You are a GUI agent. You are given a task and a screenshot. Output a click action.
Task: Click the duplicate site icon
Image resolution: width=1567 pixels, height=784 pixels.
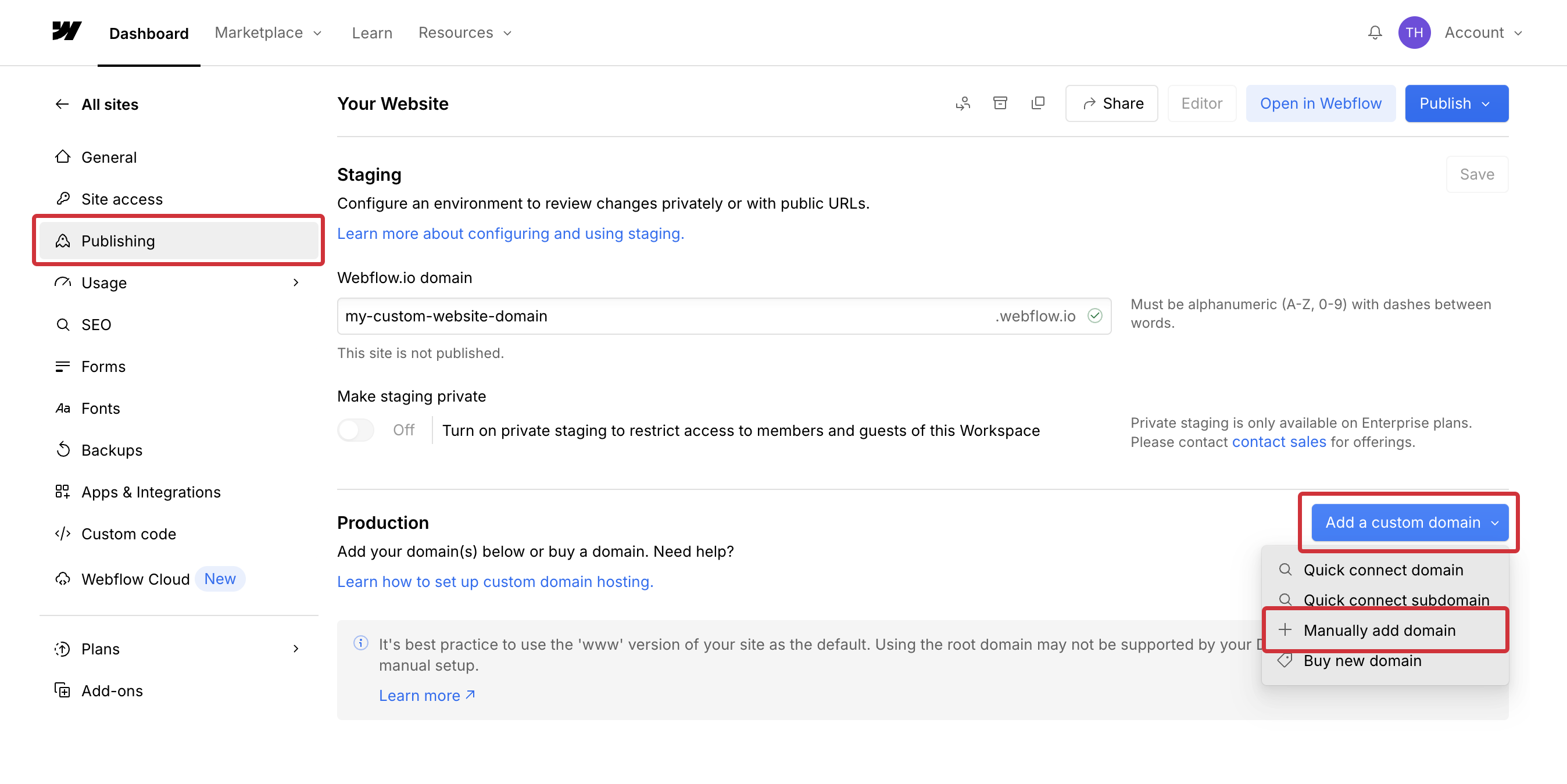1037,103
